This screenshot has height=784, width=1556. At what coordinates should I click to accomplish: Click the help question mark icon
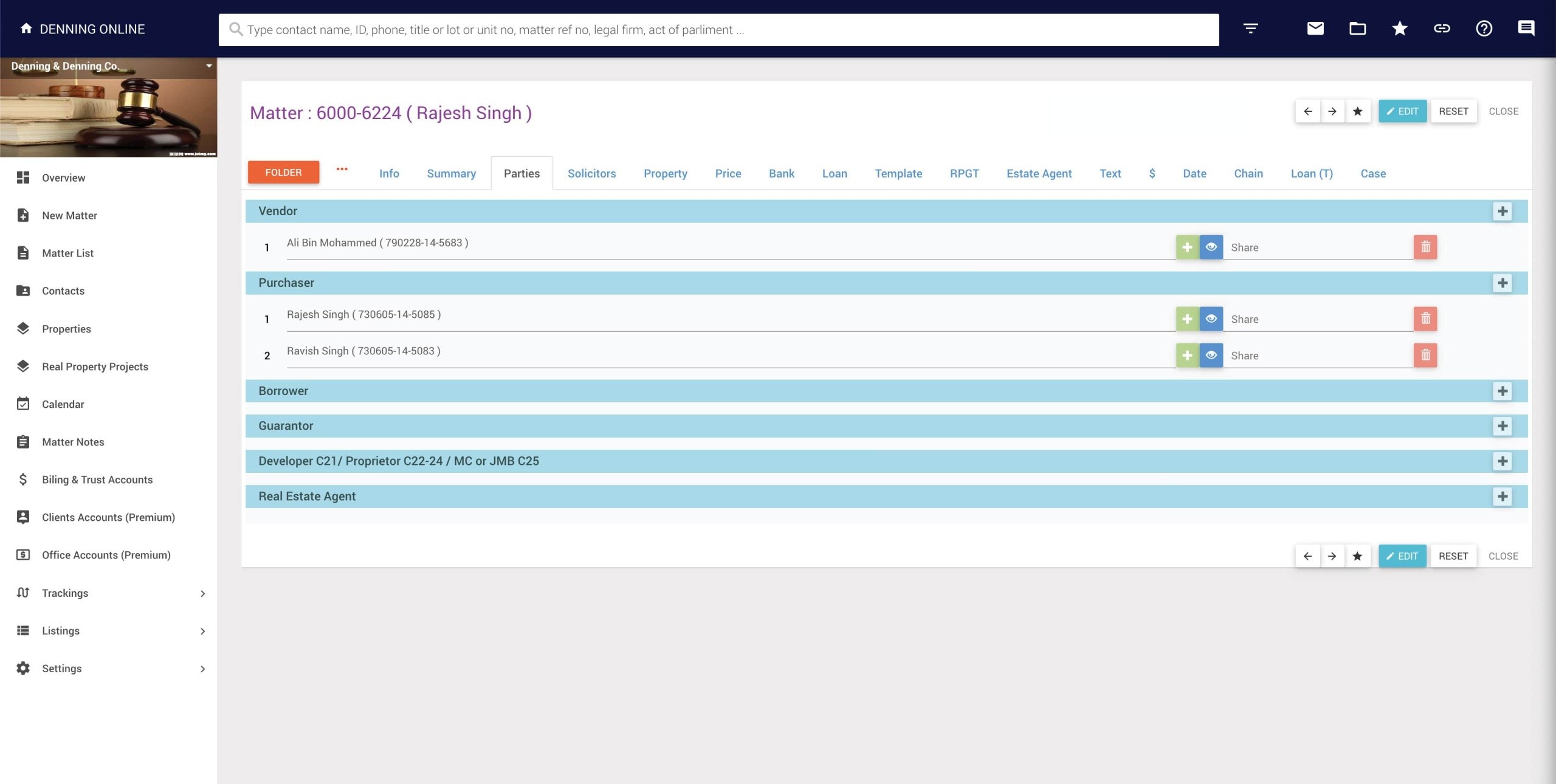point(1484,29)
